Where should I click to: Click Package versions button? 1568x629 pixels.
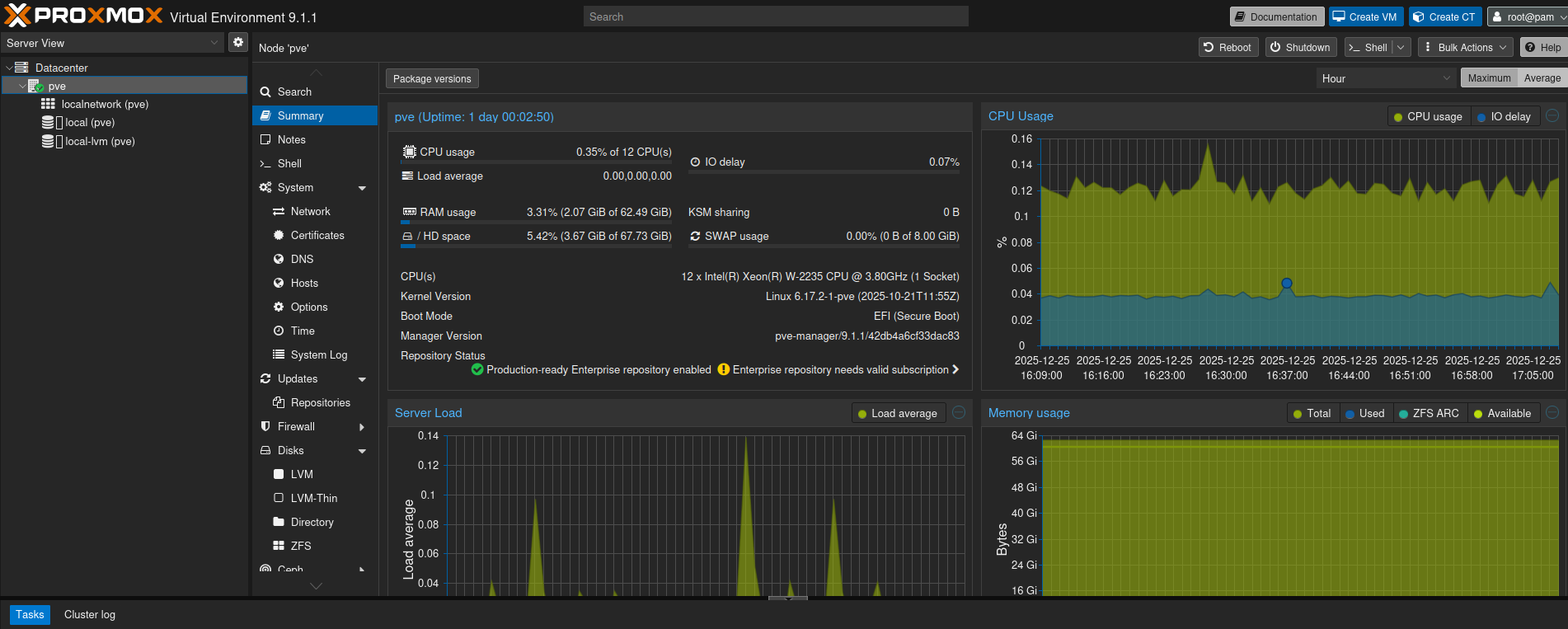pyautogui.click(x=432, y=78)
